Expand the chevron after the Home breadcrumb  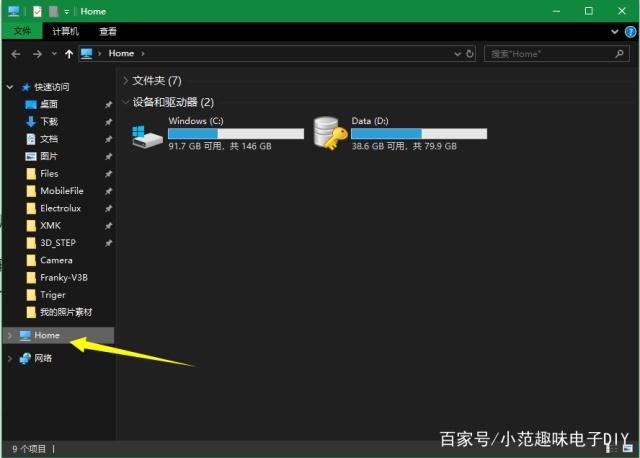click(142, 53)
